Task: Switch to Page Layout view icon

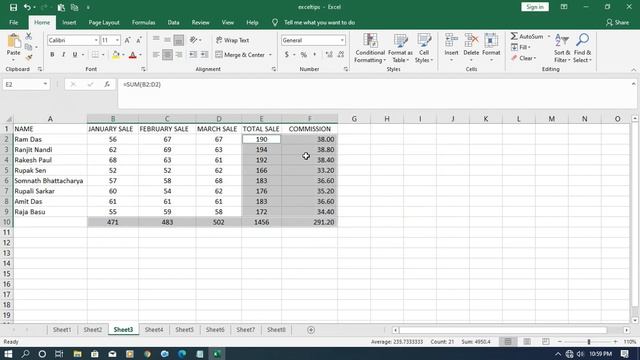Action: point(527,342)
